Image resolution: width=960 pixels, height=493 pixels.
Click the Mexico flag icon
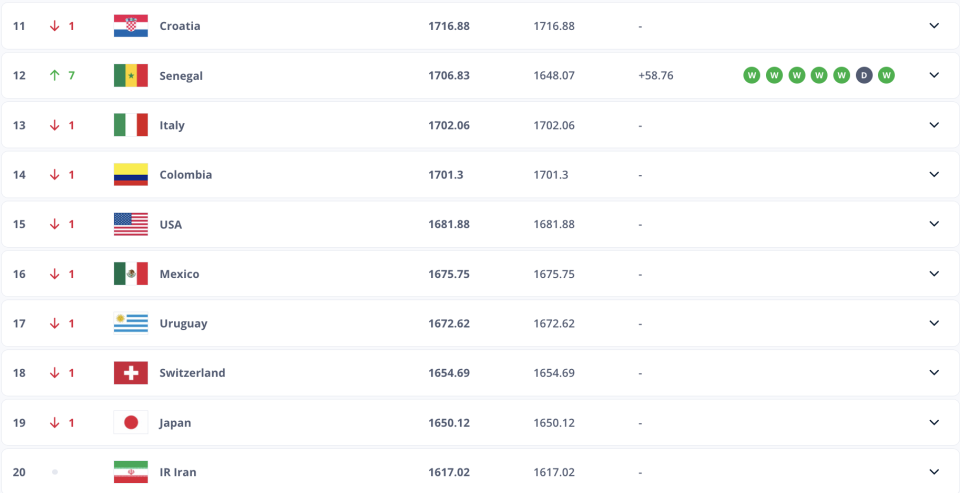click(x=131, y=274)
